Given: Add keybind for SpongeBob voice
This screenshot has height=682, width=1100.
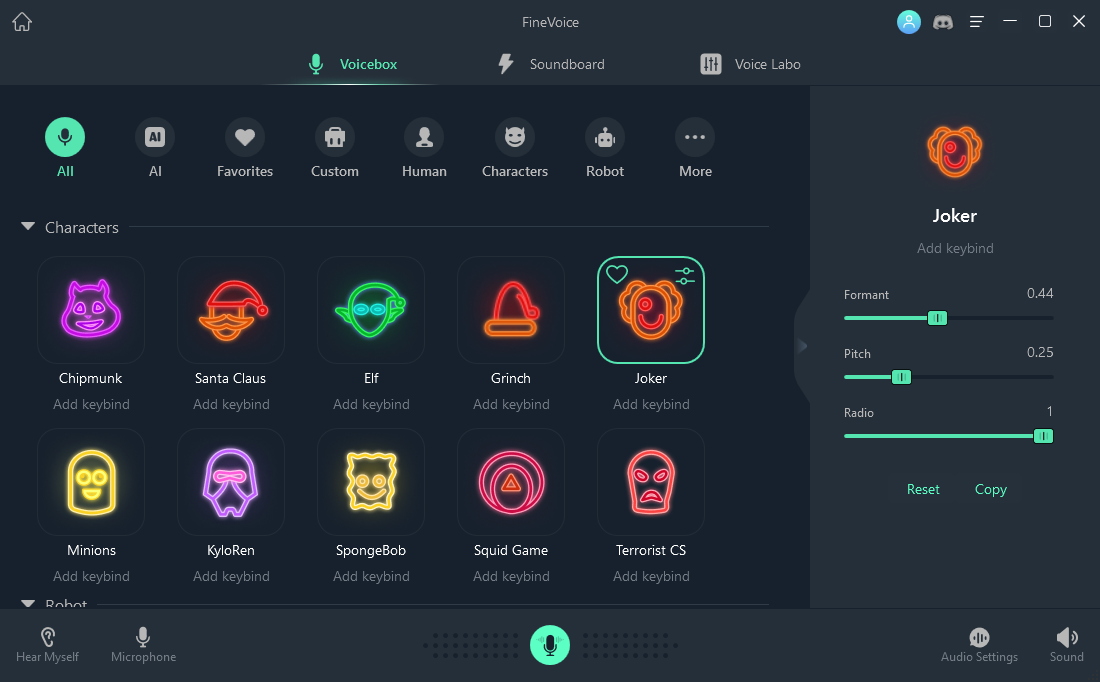Looking at the screenshot, I should (x=371, y=576).
